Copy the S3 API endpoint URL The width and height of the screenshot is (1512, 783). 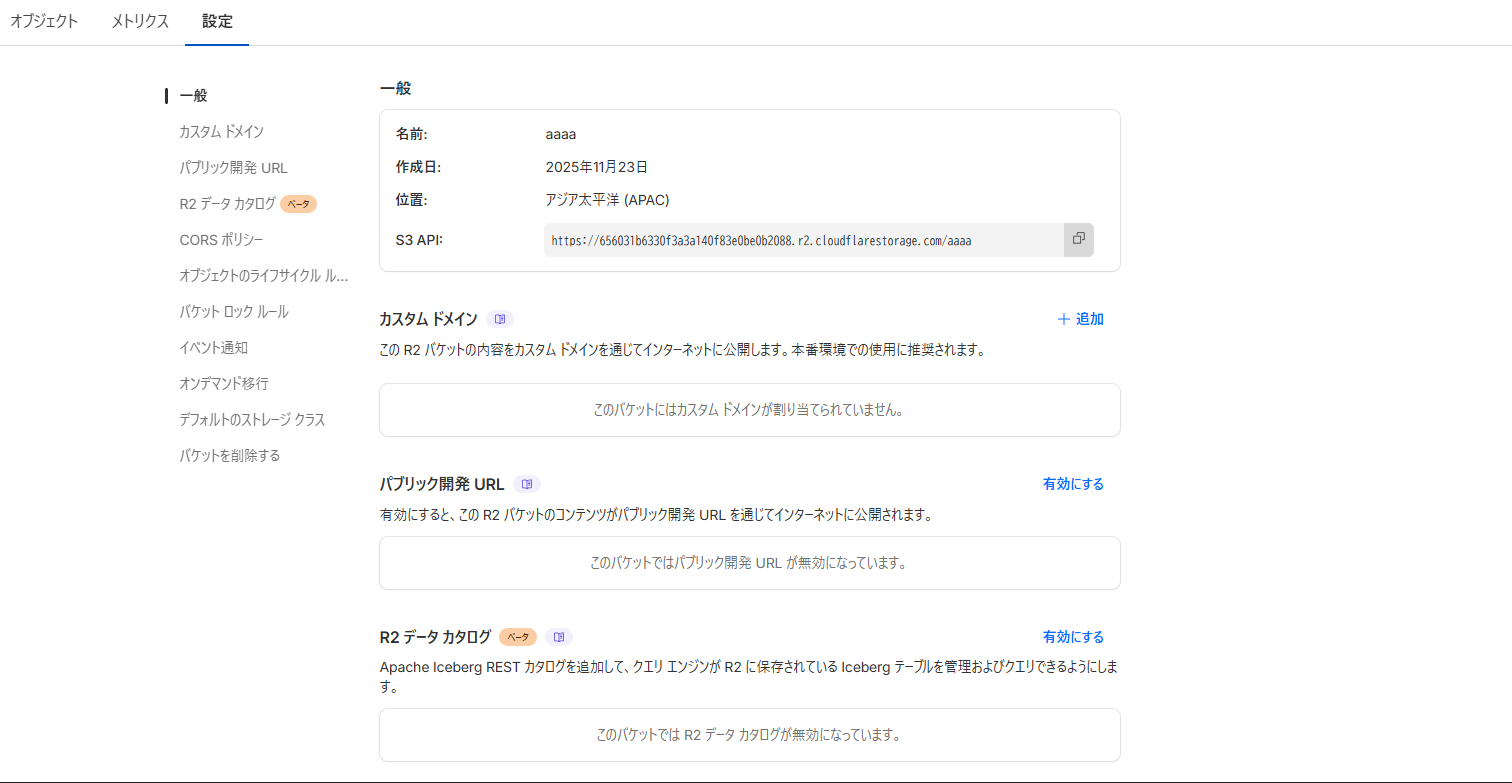click(1078, 239)
